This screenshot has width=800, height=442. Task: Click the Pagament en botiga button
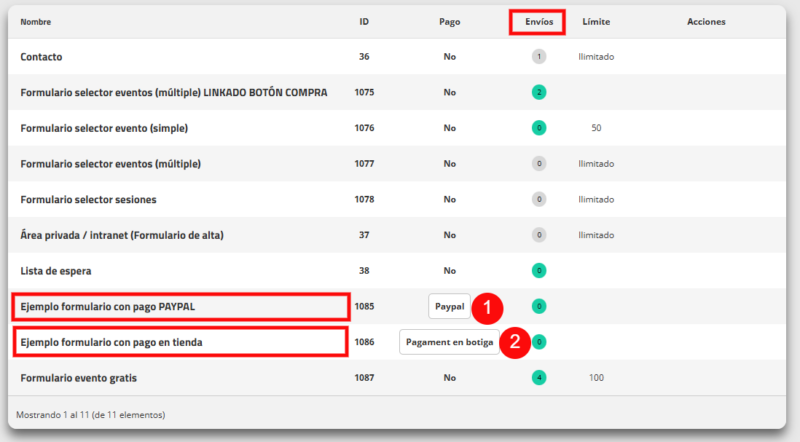click(449, 342)
